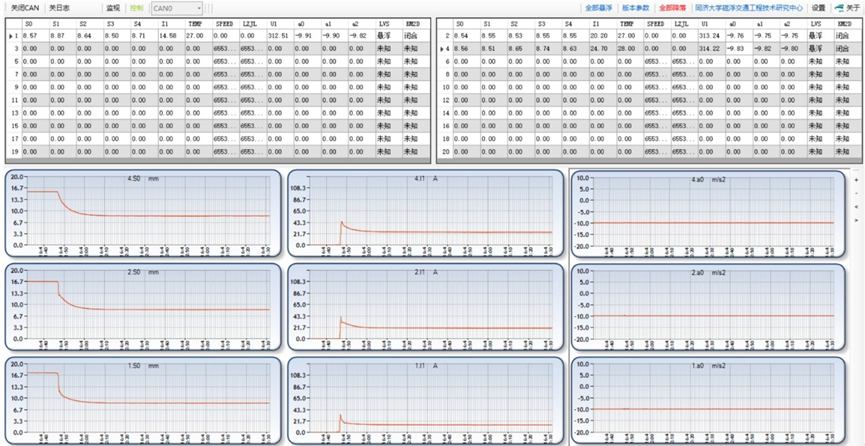Click the 2.I1 A current chart

pos(425,307)
